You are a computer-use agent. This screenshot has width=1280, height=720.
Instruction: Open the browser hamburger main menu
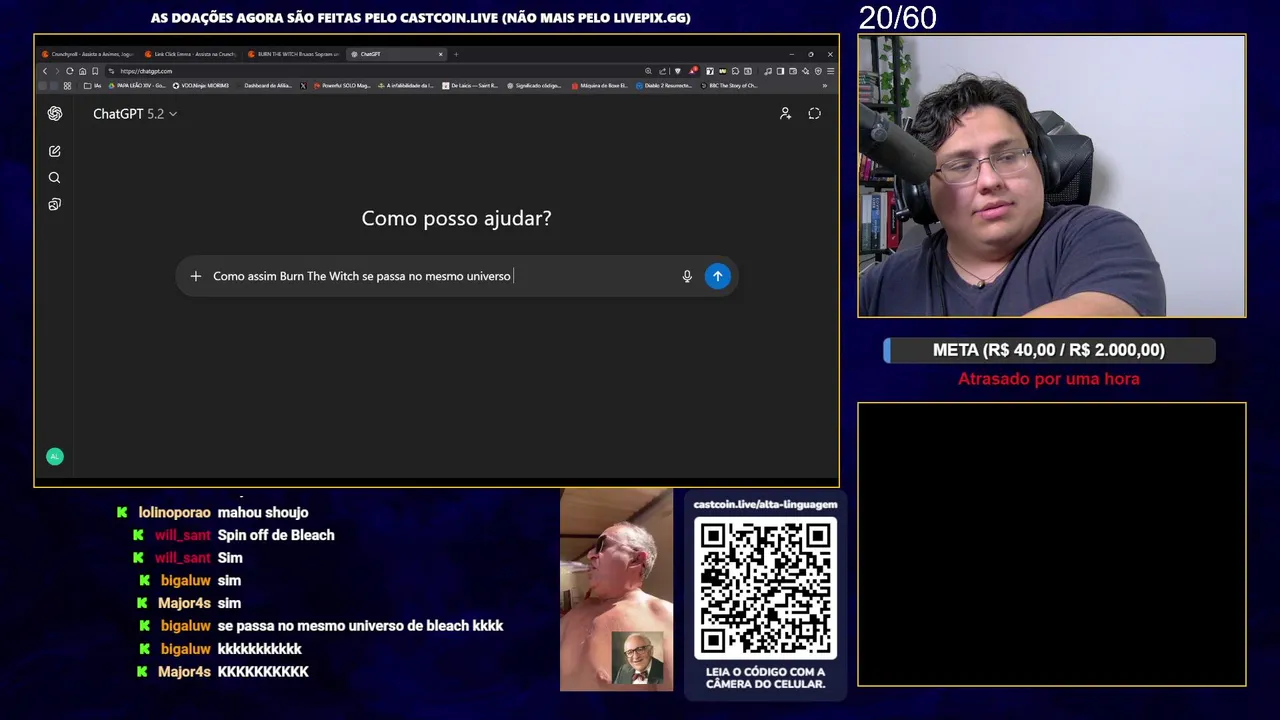(x=831, y=71)
